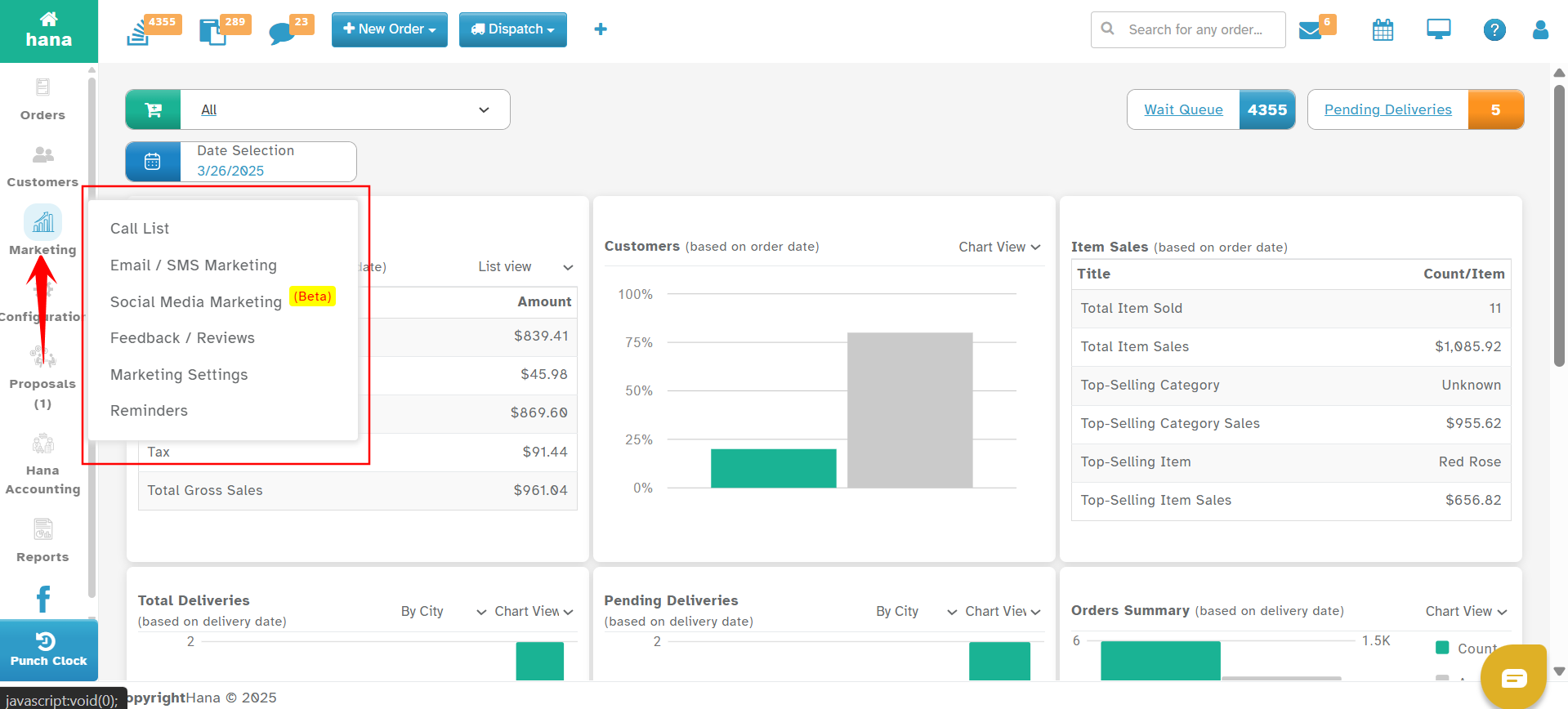1568x709 pixels.
Task: Open the Pending Deliveries link
Action: [x=1387, y=109]
